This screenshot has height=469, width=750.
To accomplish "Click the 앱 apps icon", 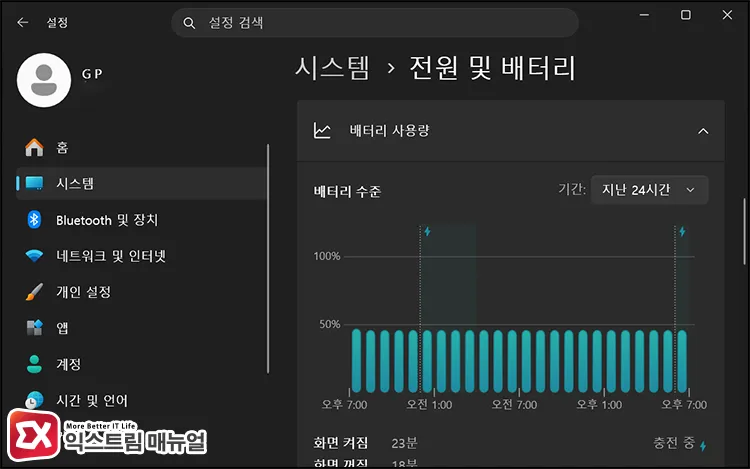I will coord(34,328).
